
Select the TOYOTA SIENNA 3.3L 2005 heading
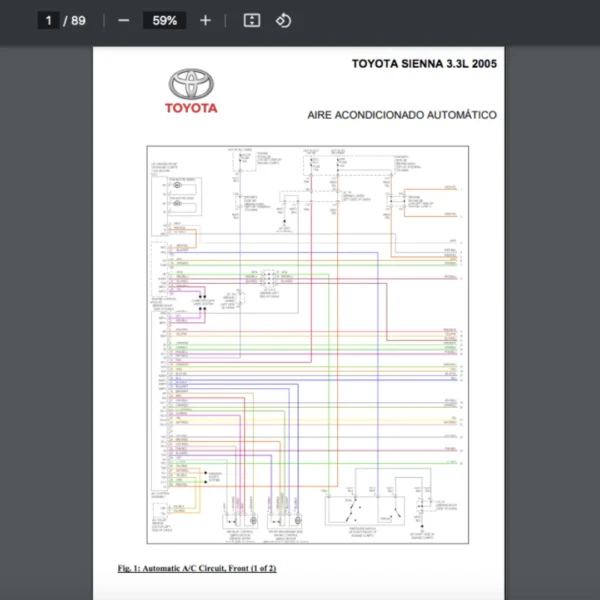(424, 63)
